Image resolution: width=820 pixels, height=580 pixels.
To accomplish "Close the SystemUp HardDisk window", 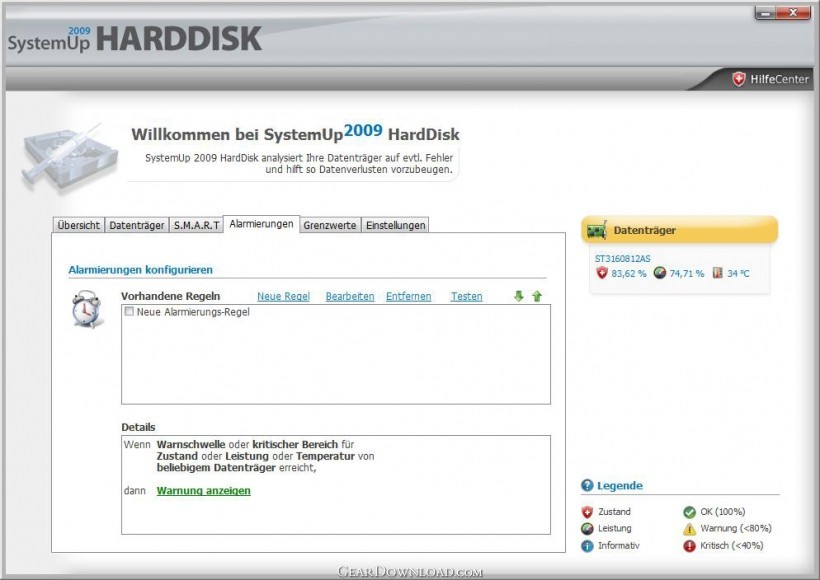I will tap(794, 13).
